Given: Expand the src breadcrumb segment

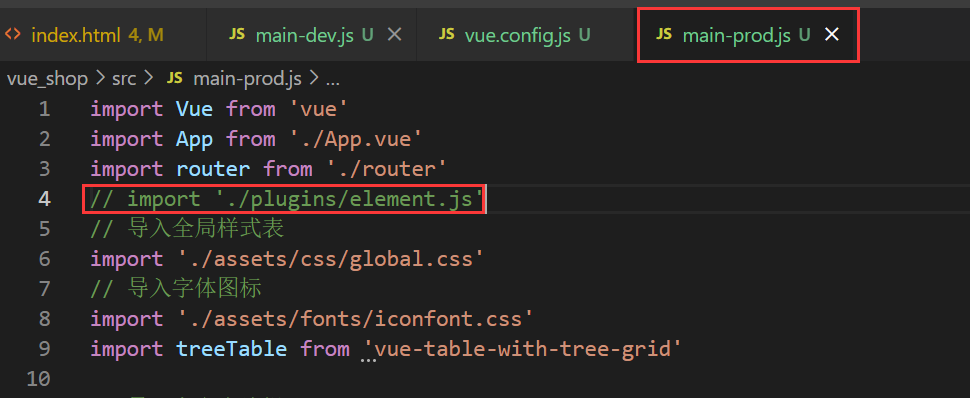Looking at the screenshot, I should pos(124,79).
